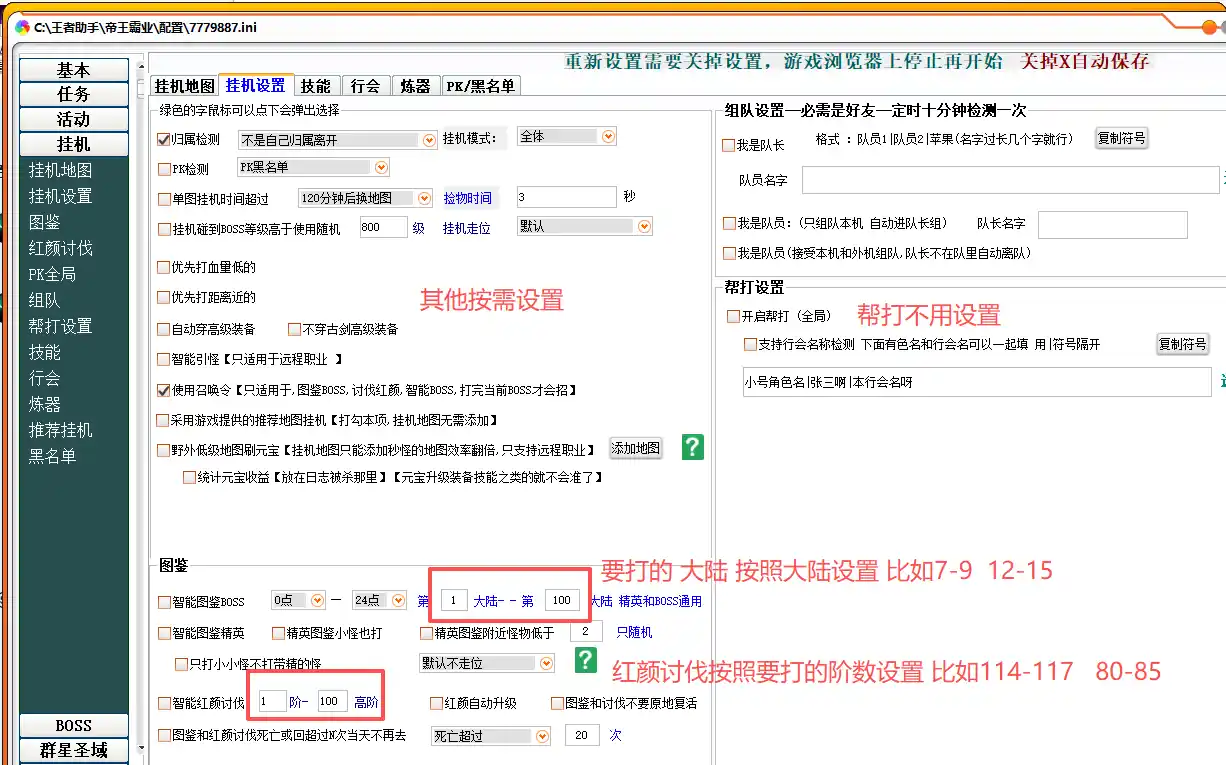Enable 智能引怪 checkbox
Viewport: 1226px width, 765px height.
(164, 359)
